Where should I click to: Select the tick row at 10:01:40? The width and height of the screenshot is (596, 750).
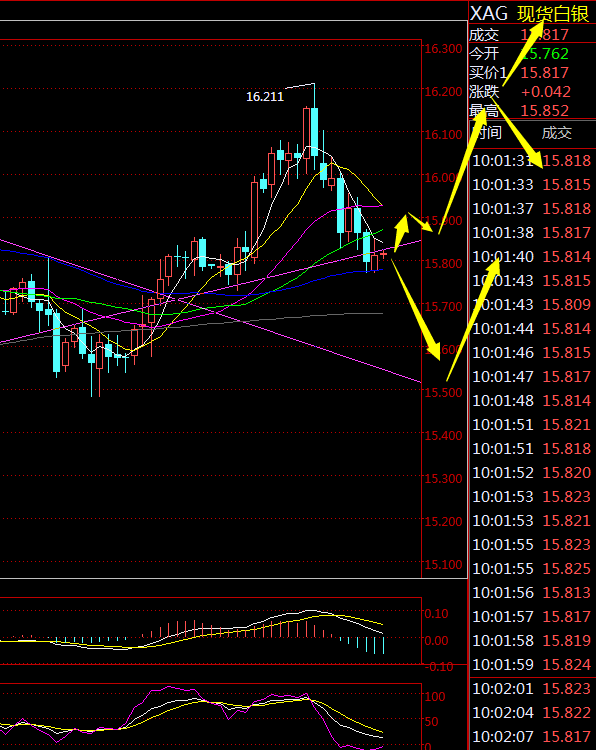click(x=531, y=257)
